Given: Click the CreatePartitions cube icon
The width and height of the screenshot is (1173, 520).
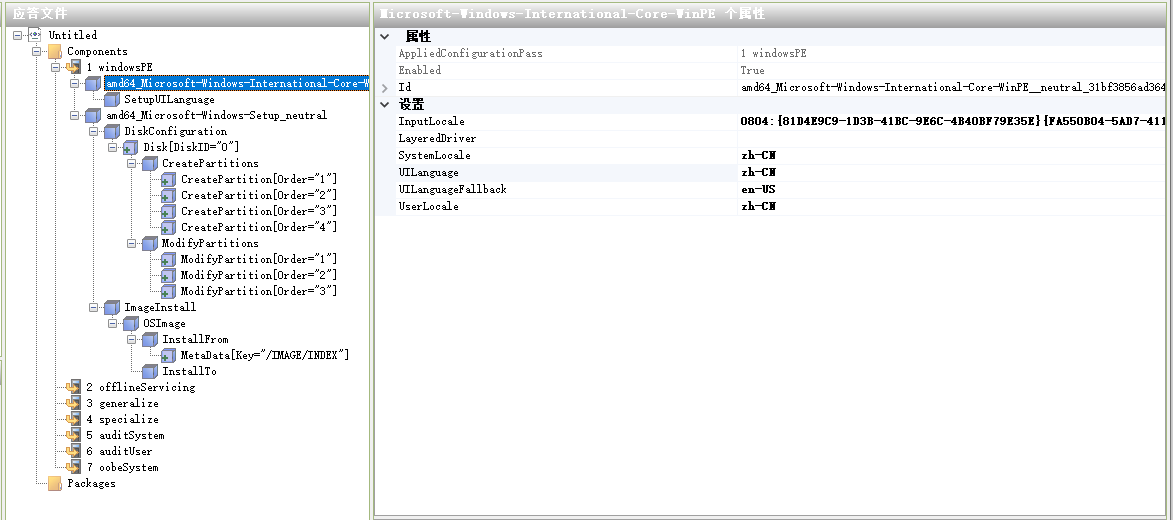Looking at the screenshot, I should (150, 163).
